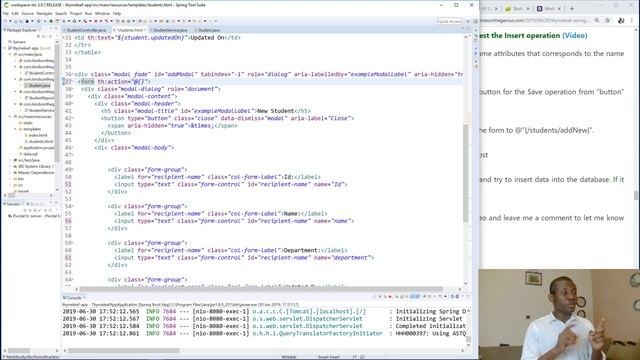The height and width of the screenshot is (360, 640).
Task: Fold the div block at line 36
Action: pos(73,75)
